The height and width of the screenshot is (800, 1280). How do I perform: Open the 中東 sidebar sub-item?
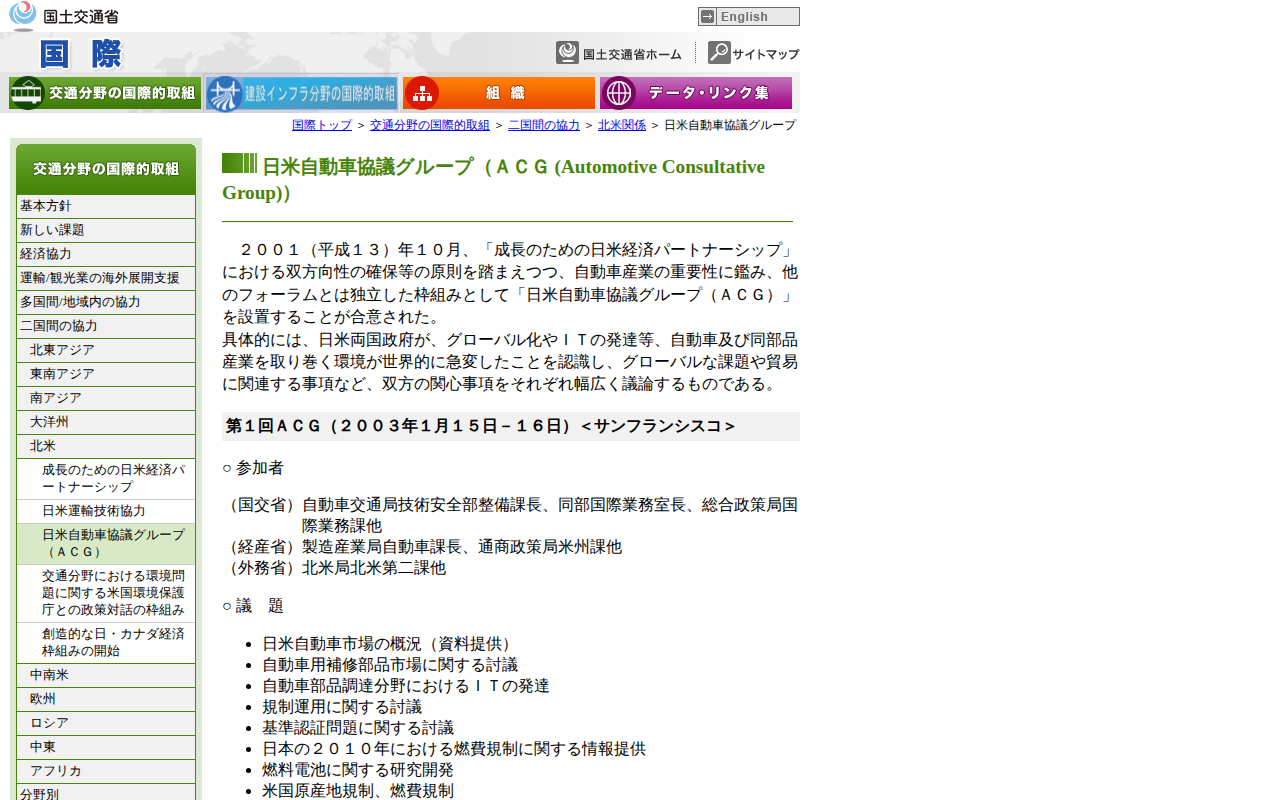[106, 747]
